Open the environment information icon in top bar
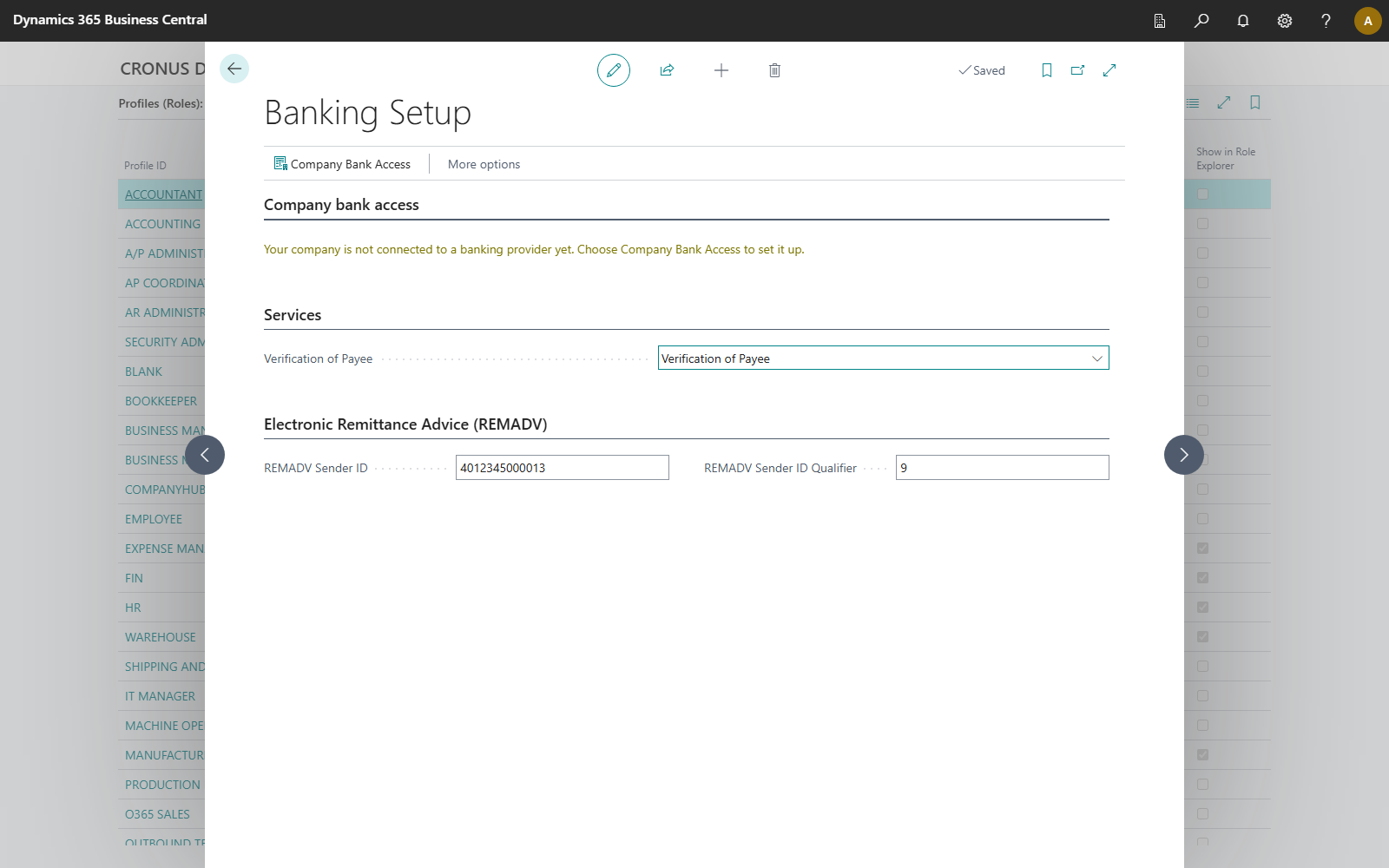The image size is (1389, 868). [x=1160, y=21]
